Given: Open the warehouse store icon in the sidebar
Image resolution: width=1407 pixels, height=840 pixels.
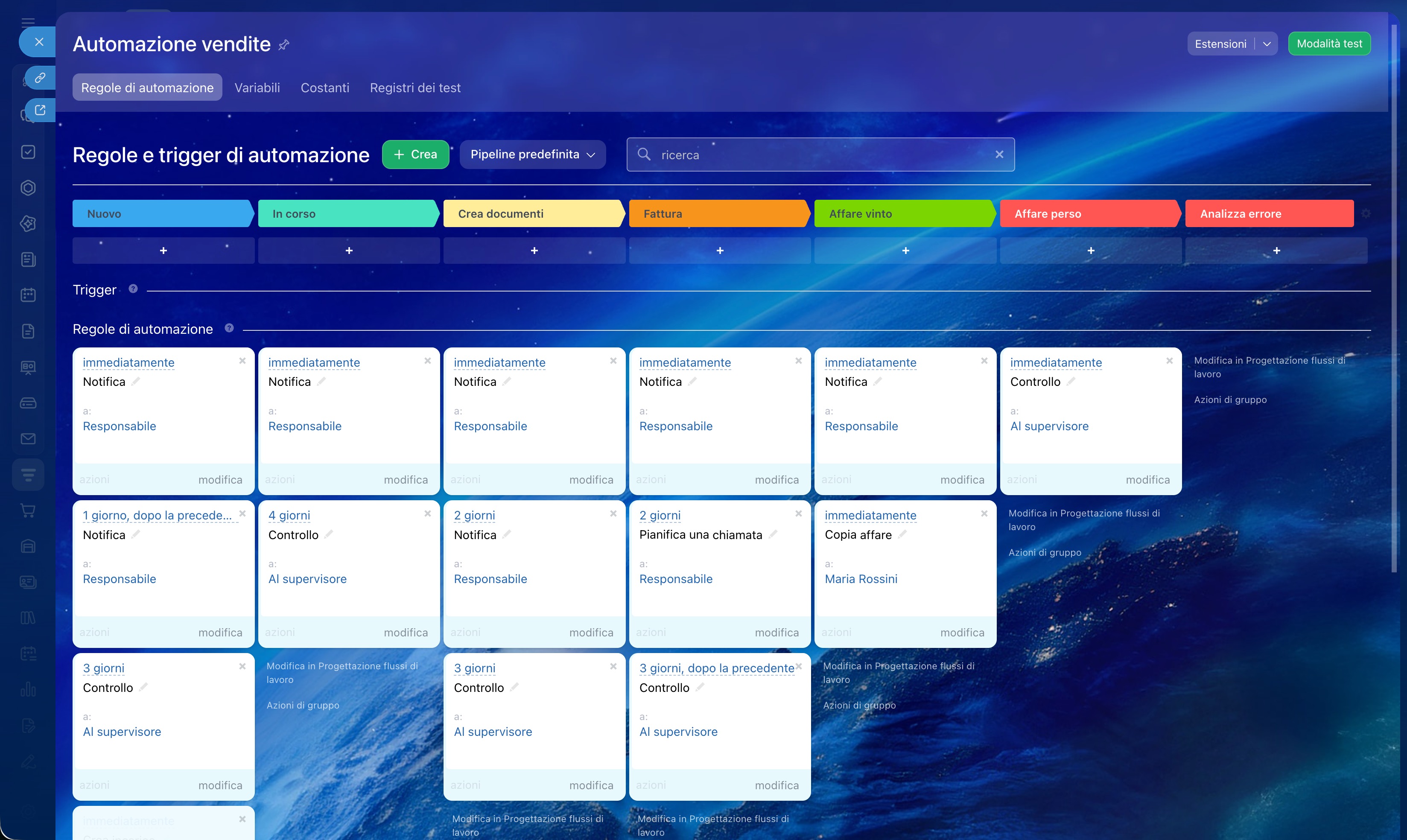Looking at the screenshot, I should point(28,546).
